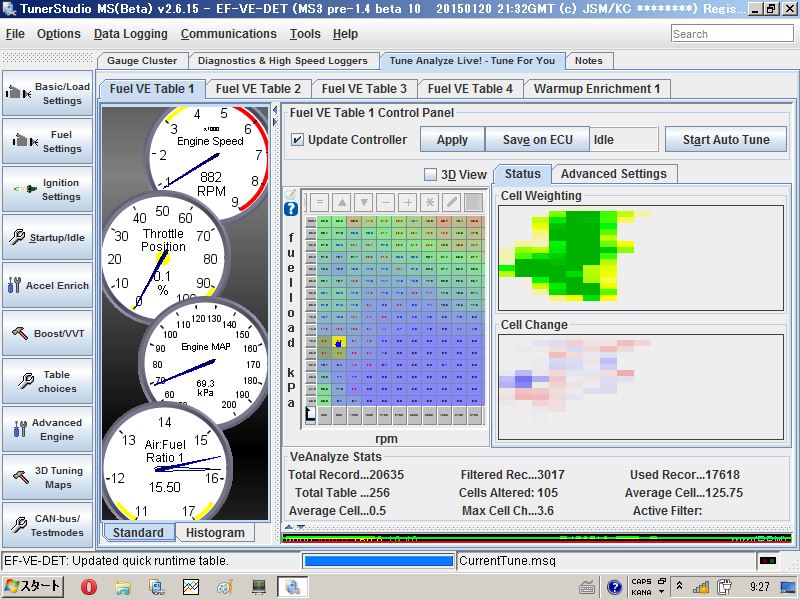
Task: Open Fuel Settings sidebar button
Action: [47, 141]
